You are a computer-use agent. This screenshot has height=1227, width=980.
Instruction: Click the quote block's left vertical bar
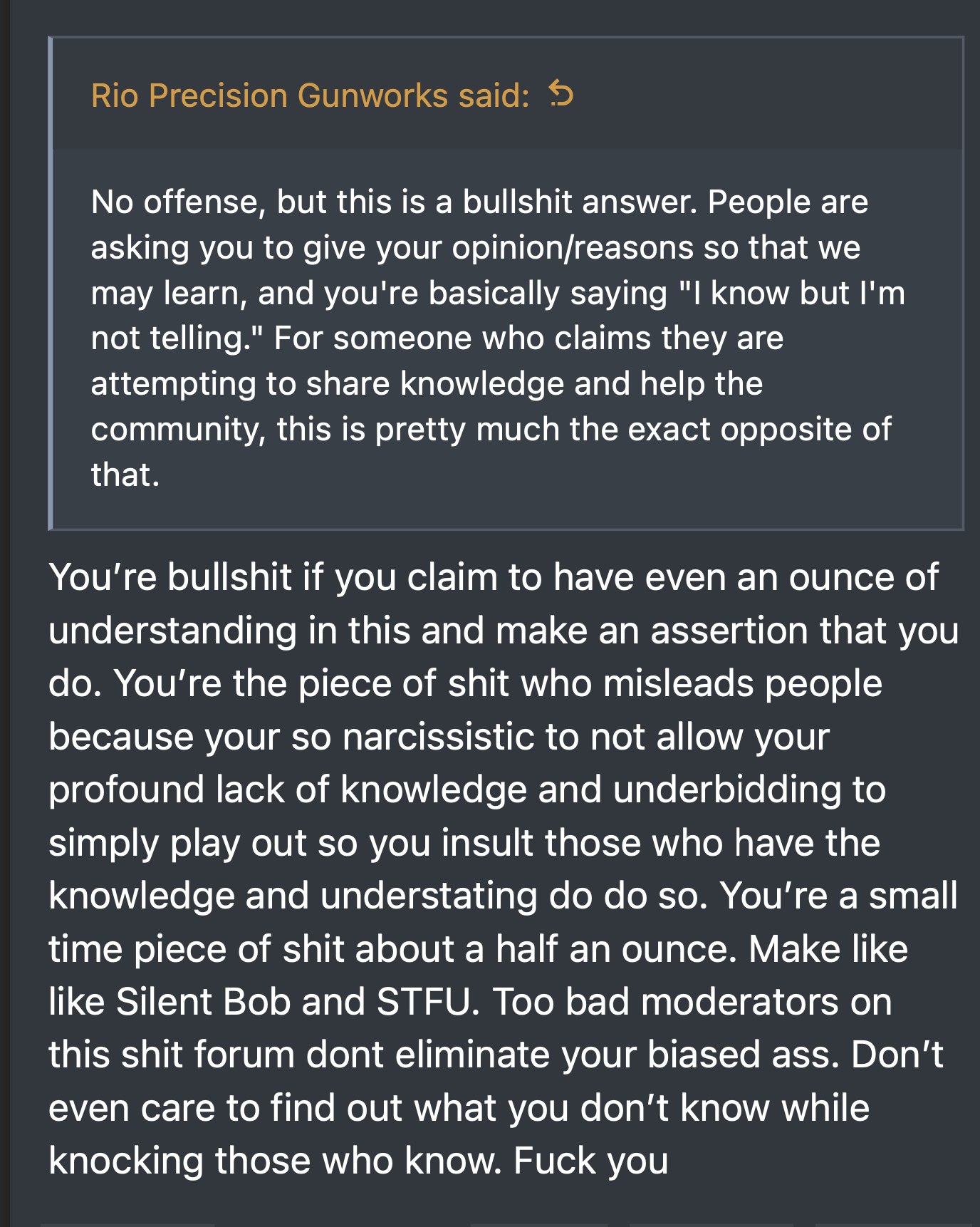coord(51,283)
